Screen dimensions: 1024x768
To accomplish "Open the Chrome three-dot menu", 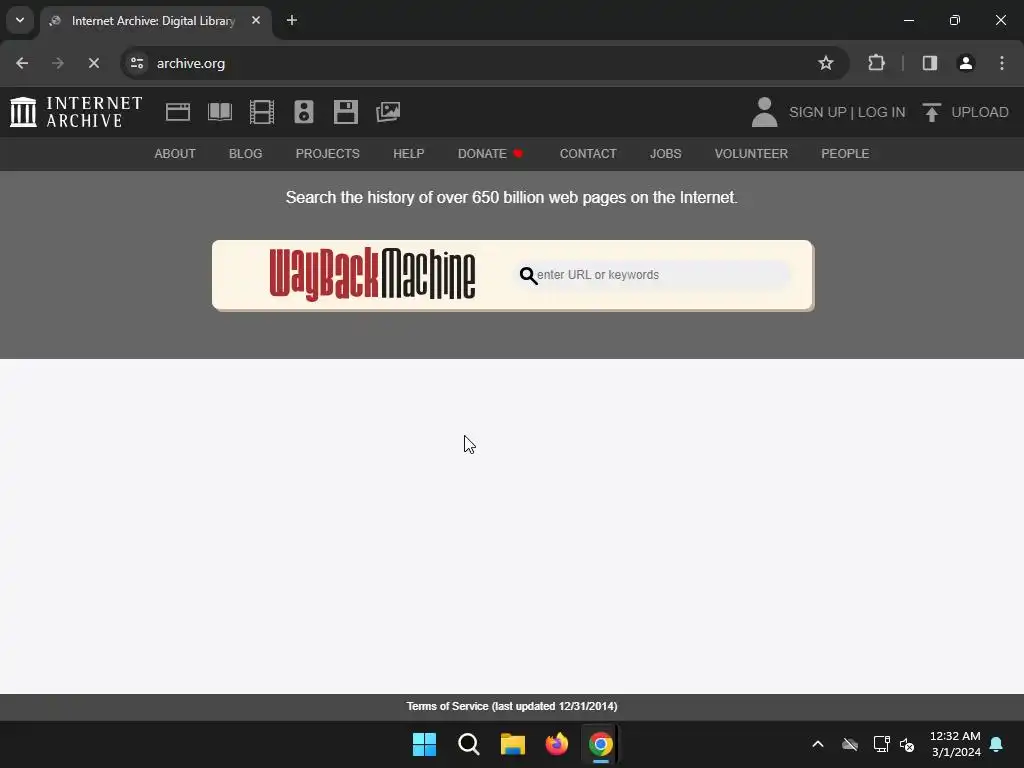I will pos(1002,63).
